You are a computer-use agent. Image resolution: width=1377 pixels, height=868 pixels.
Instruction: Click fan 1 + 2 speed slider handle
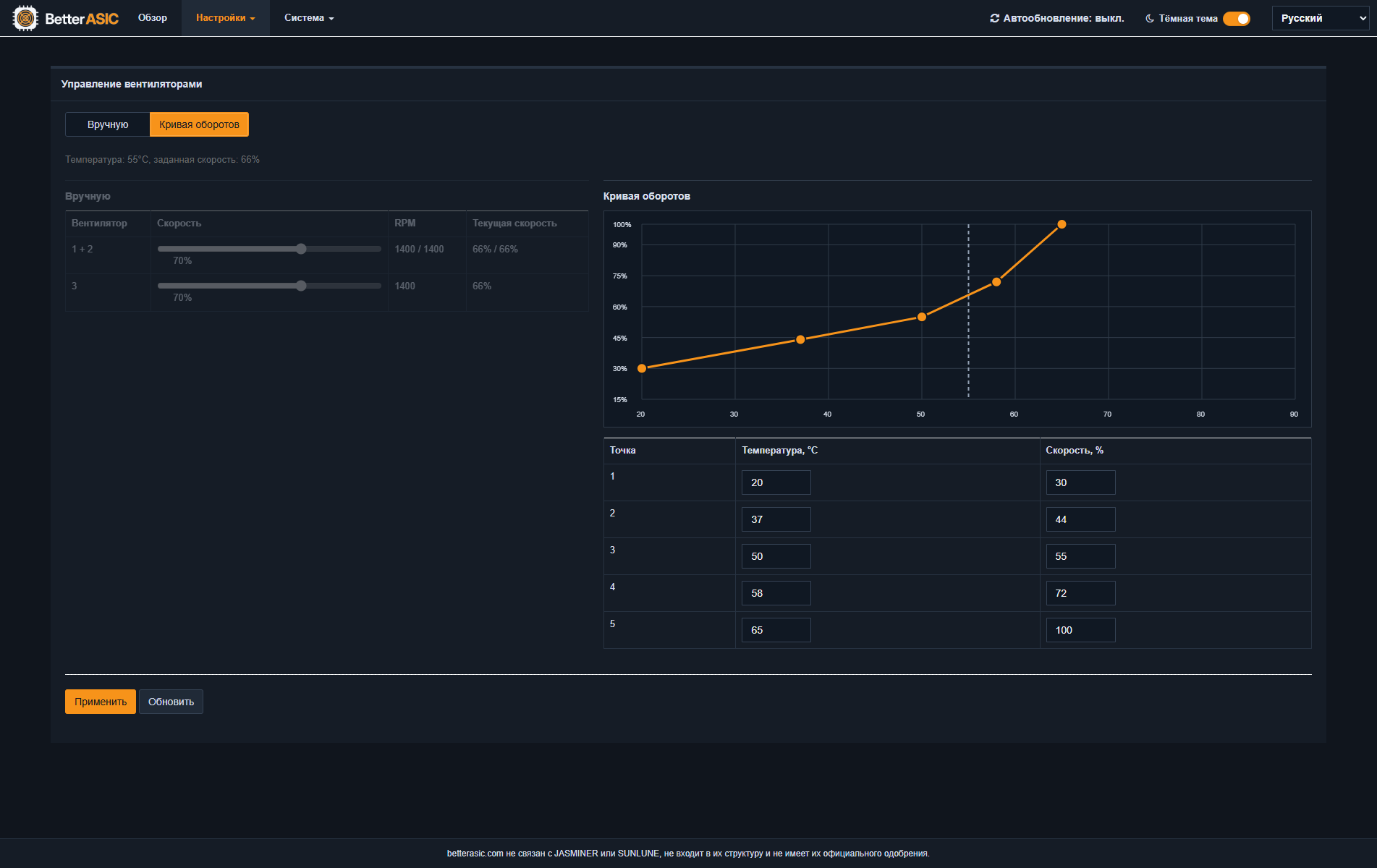click(301, 249)
